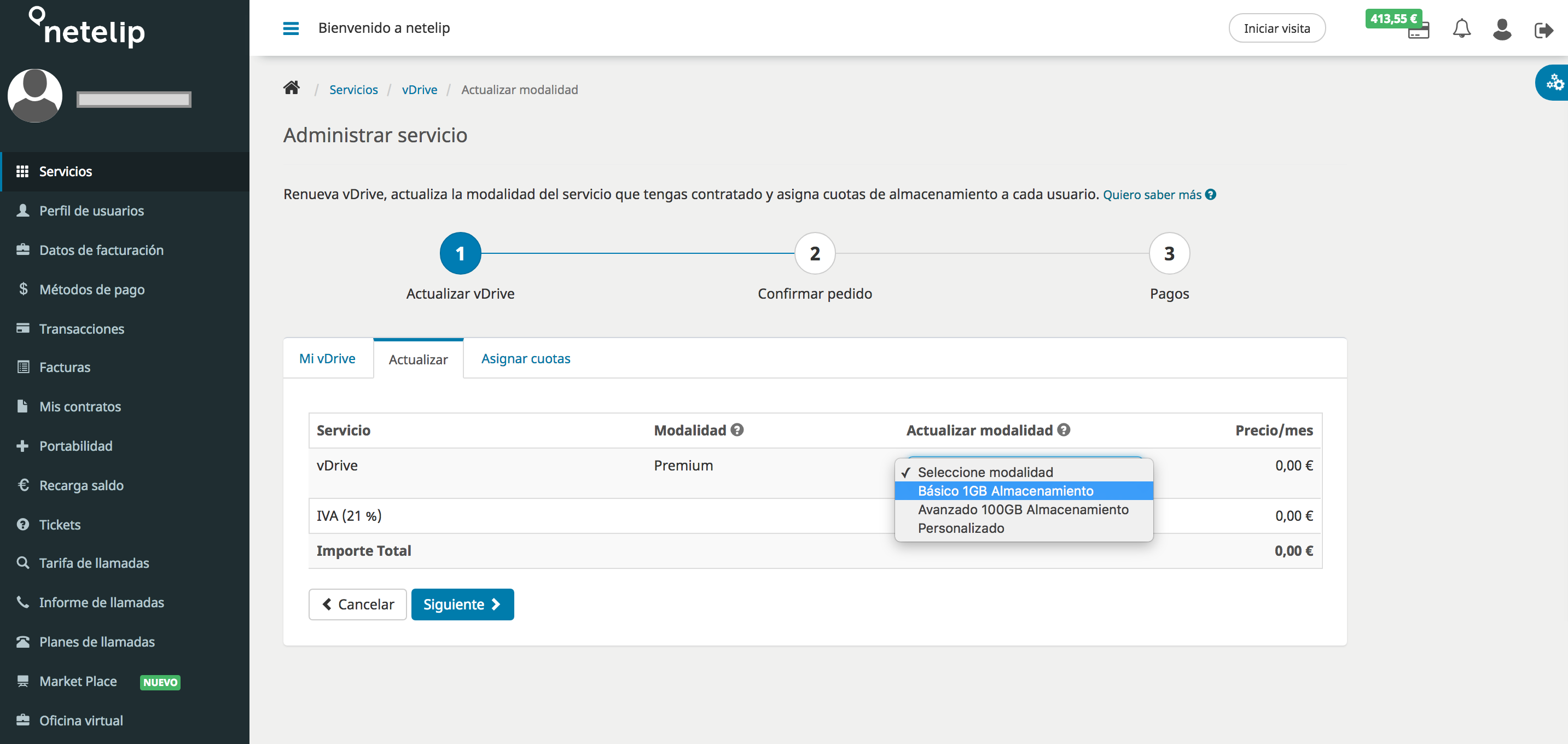Open Mis contratos in sidebar

tap(125, 406)
